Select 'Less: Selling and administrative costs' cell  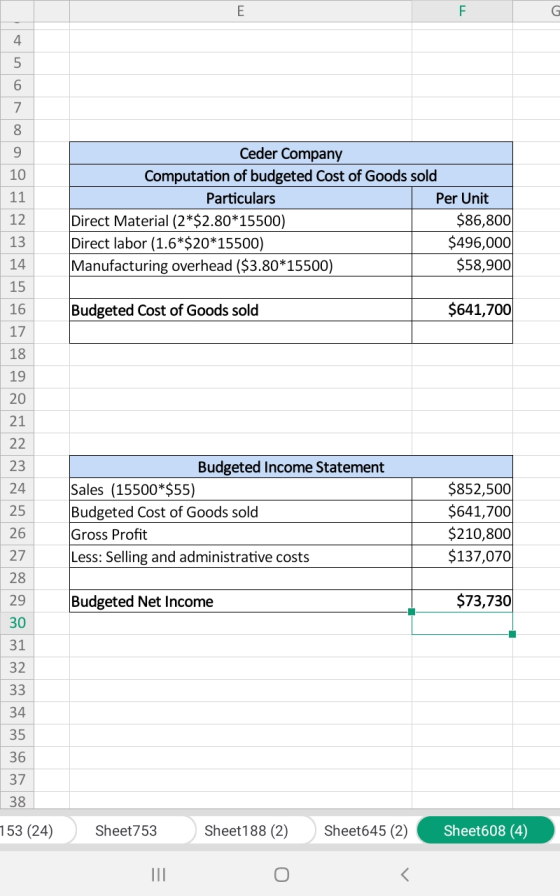(241, 556)
